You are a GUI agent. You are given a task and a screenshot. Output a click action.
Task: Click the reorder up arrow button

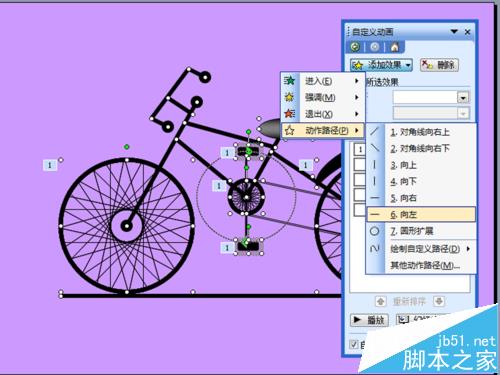[381, 301]
